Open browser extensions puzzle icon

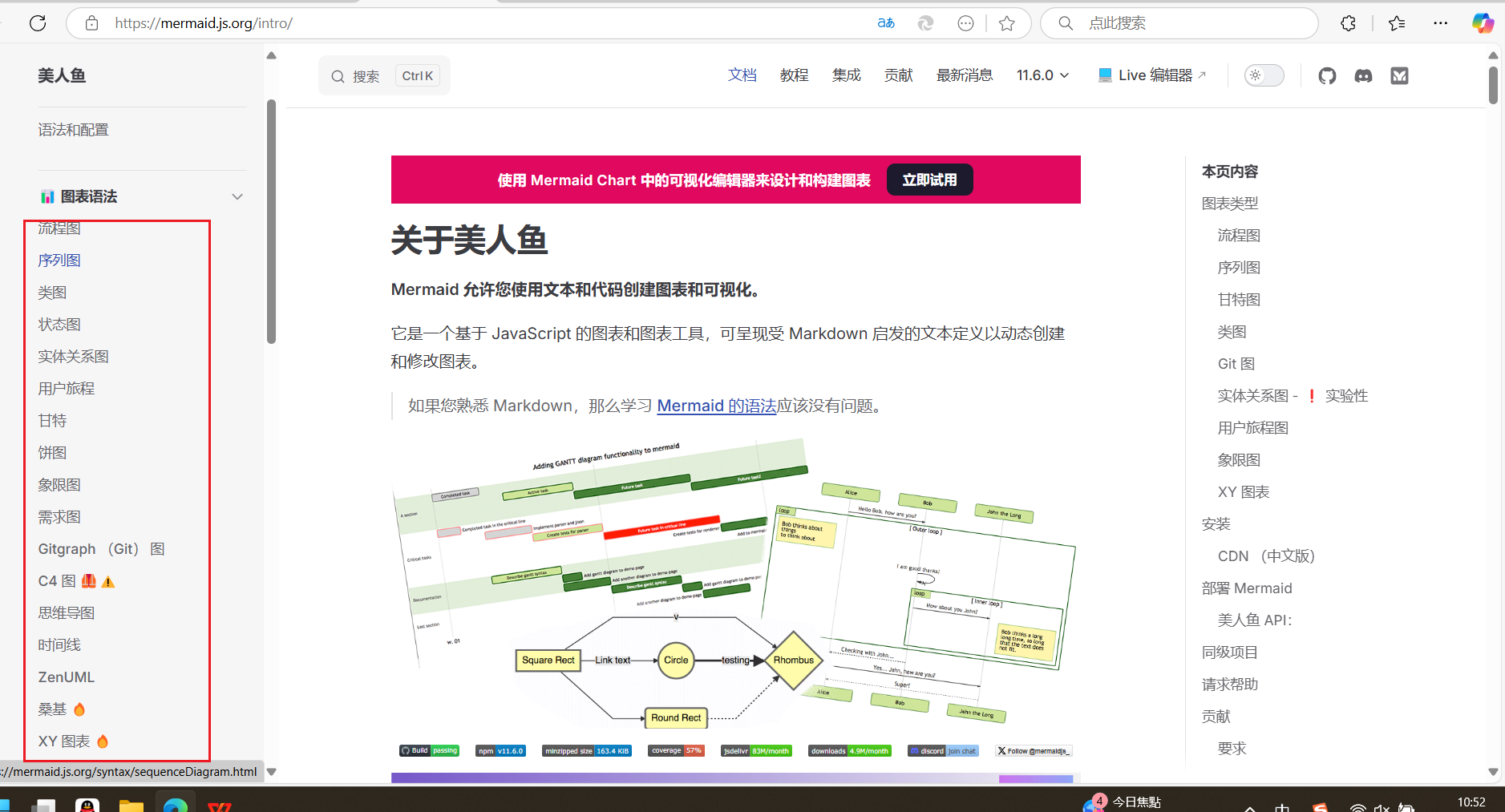(1349, 23)
